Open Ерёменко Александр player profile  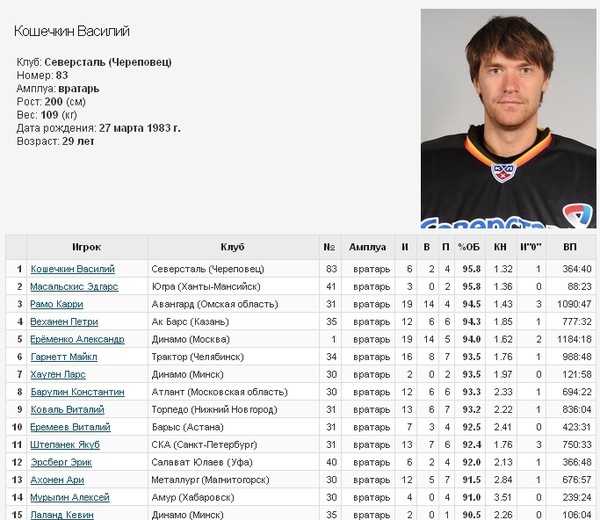[x=77, y=339]
